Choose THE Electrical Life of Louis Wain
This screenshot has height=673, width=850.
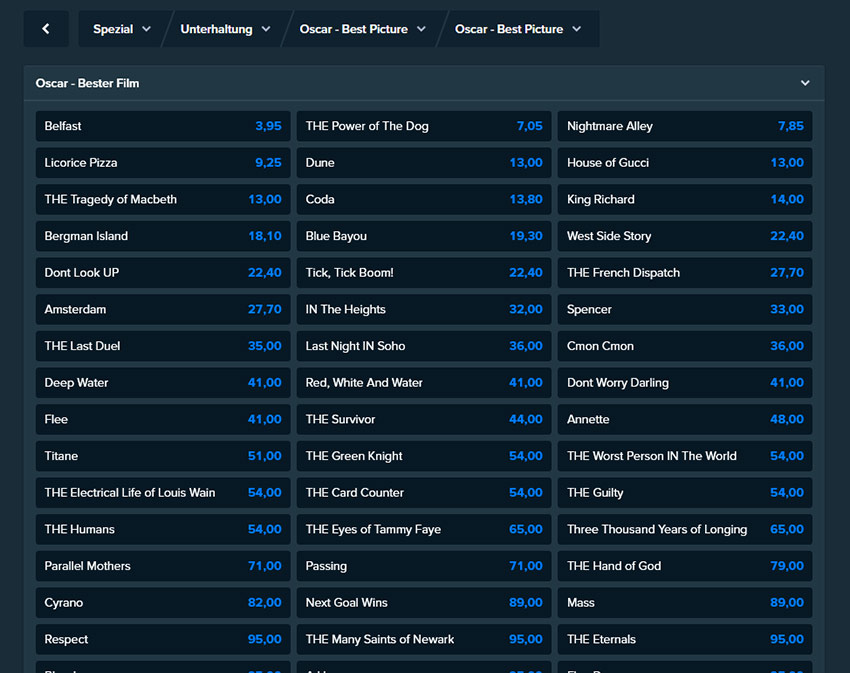pos(163,492)
